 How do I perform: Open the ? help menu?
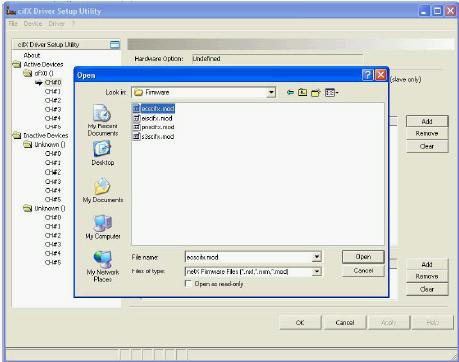(73, 24)
